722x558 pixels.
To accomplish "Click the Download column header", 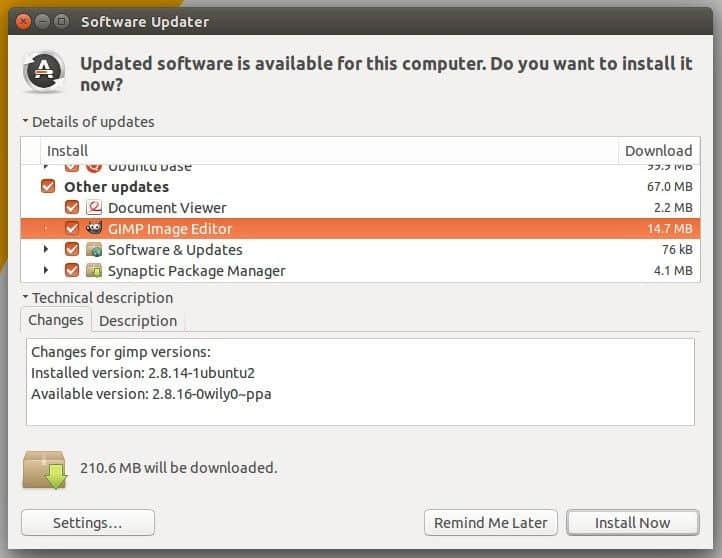I will (658, 151).
